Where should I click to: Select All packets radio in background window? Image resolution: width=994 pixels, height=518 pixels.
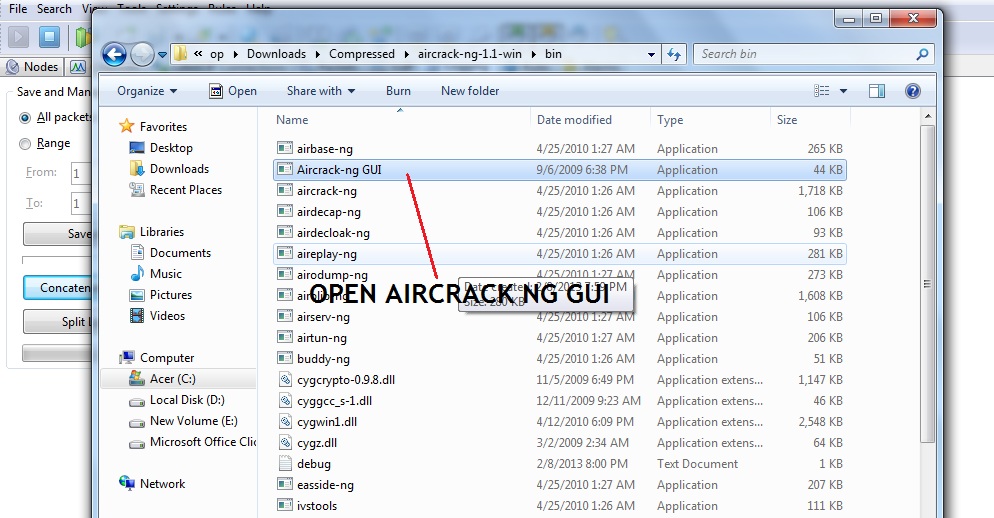pos(25,117)
